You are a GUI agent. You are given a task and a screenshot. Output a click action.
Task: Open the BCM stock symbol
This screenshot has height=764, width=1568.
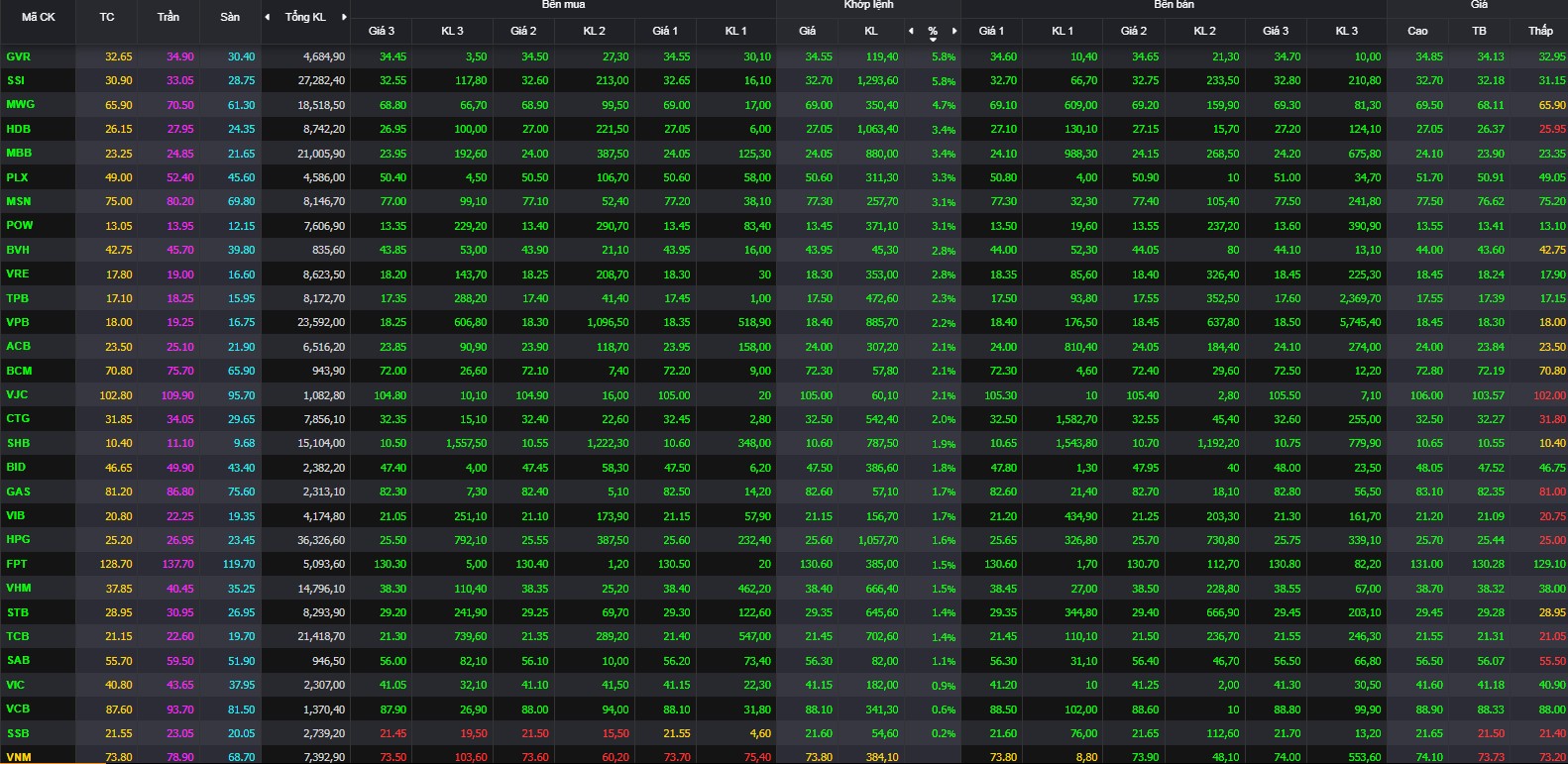tap(19, 371)
